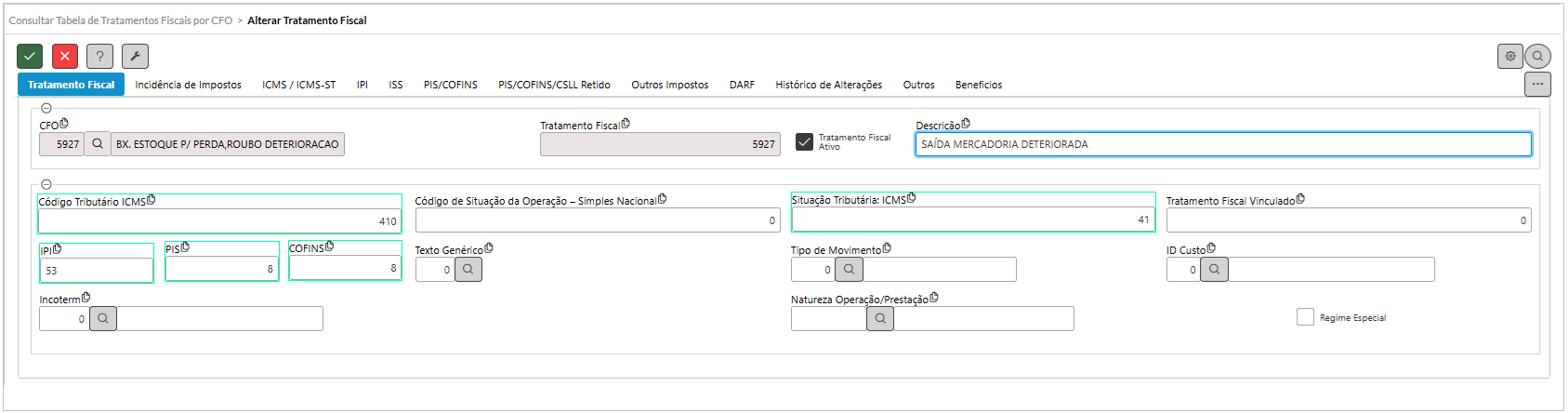1568x413 pixels.
Task: Switch to the Incidência de Impostos tab
Action: click(188, 85)
